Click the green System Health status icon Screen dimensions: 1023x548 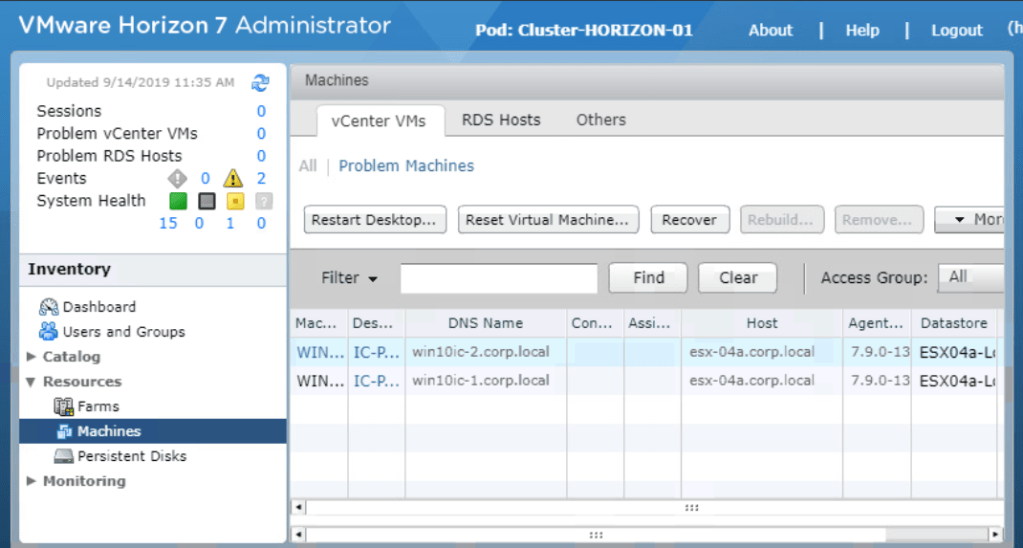click(178, 201)
